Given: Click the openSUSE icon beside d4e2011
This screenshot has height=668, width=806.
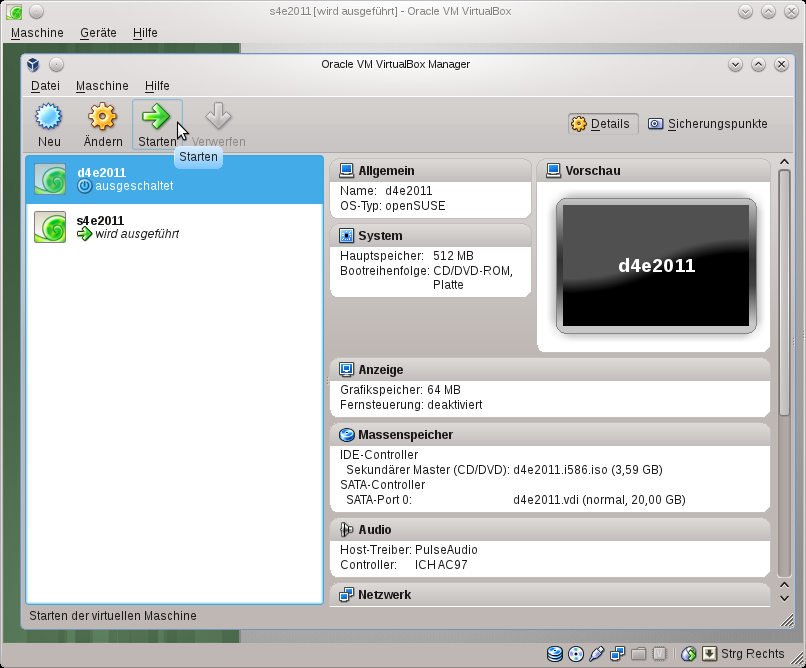Looking at the screenshot, I should point(50,179).
